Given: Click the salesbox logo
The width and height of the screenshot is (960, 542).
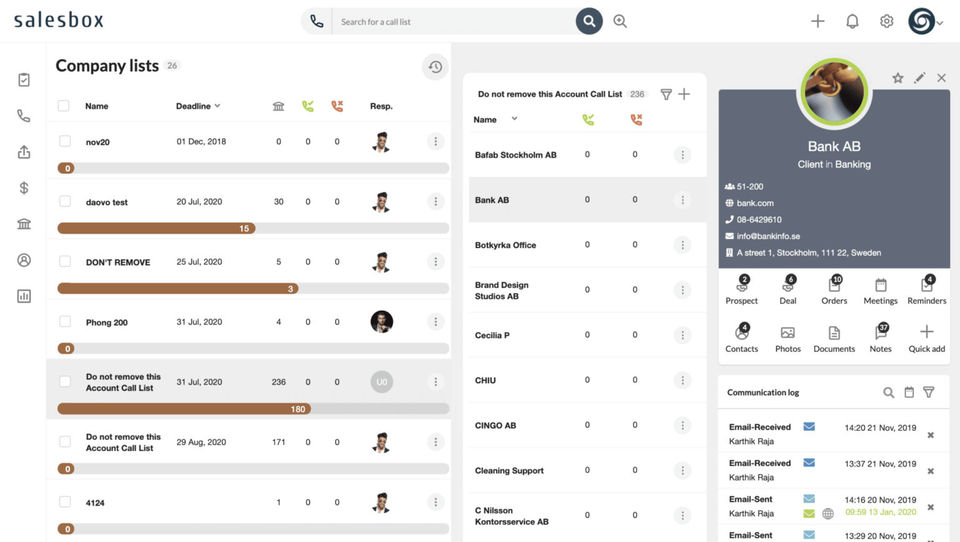Looking at the screenshot, I should pyautogui.click(x=59, y=20).
